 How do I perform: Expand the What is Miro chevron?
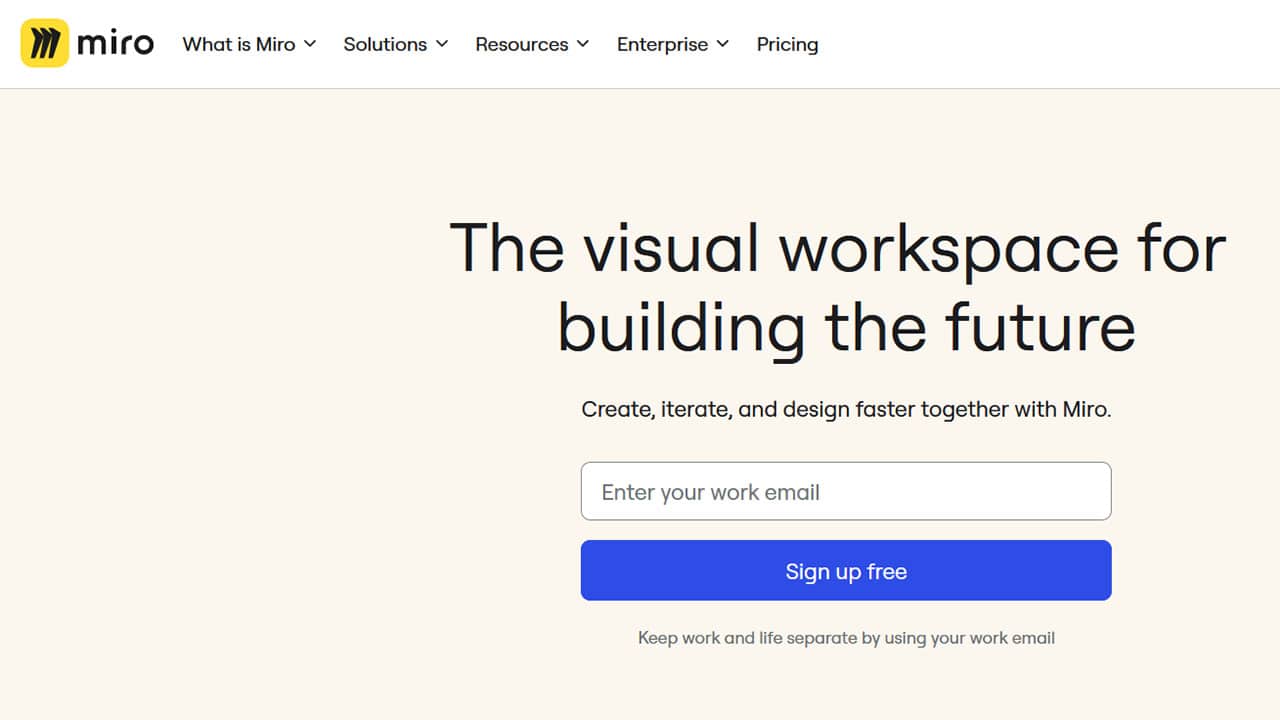pos(310,44)
